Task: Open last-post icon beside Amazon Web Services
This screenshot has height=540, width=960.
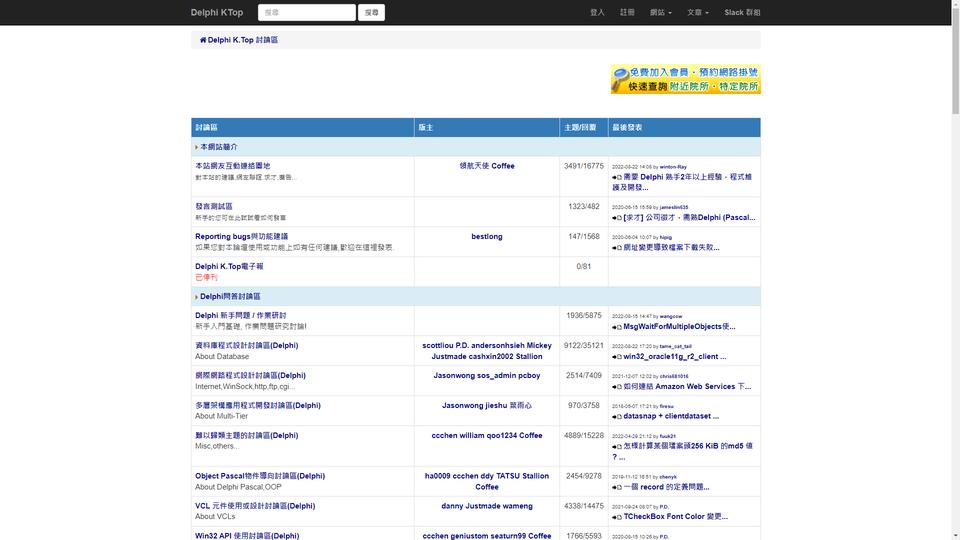Action: tap(617, 387)
